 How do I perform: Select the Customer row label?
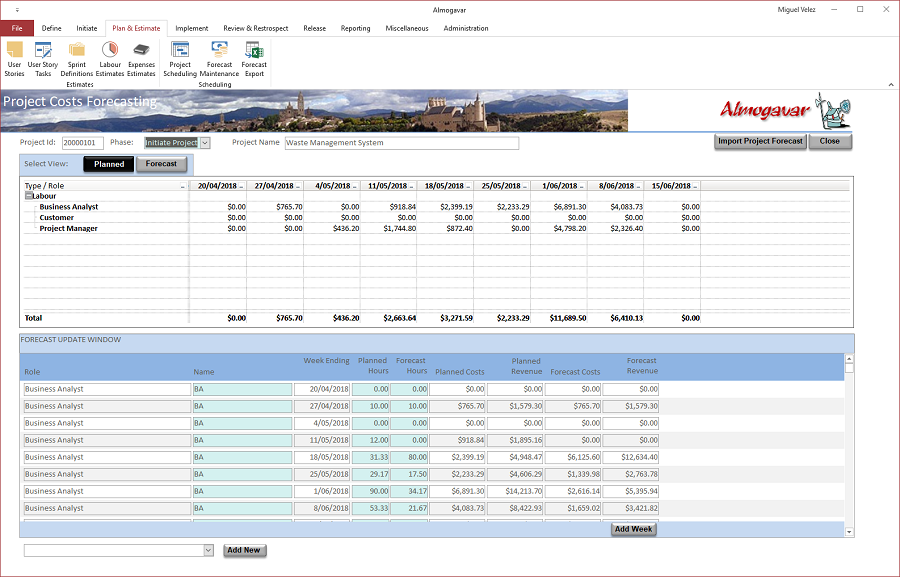(x=56, y=218)
